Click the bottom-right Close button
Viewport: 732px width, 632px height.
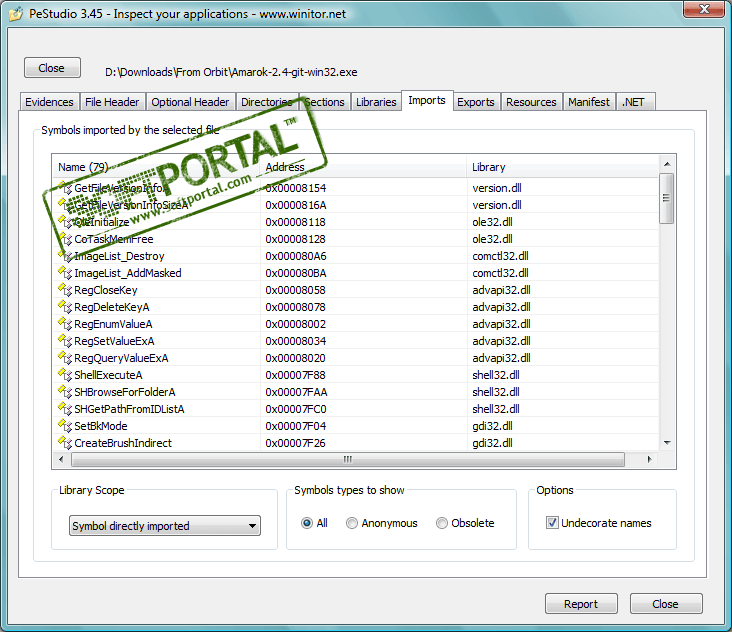point(666,604)
